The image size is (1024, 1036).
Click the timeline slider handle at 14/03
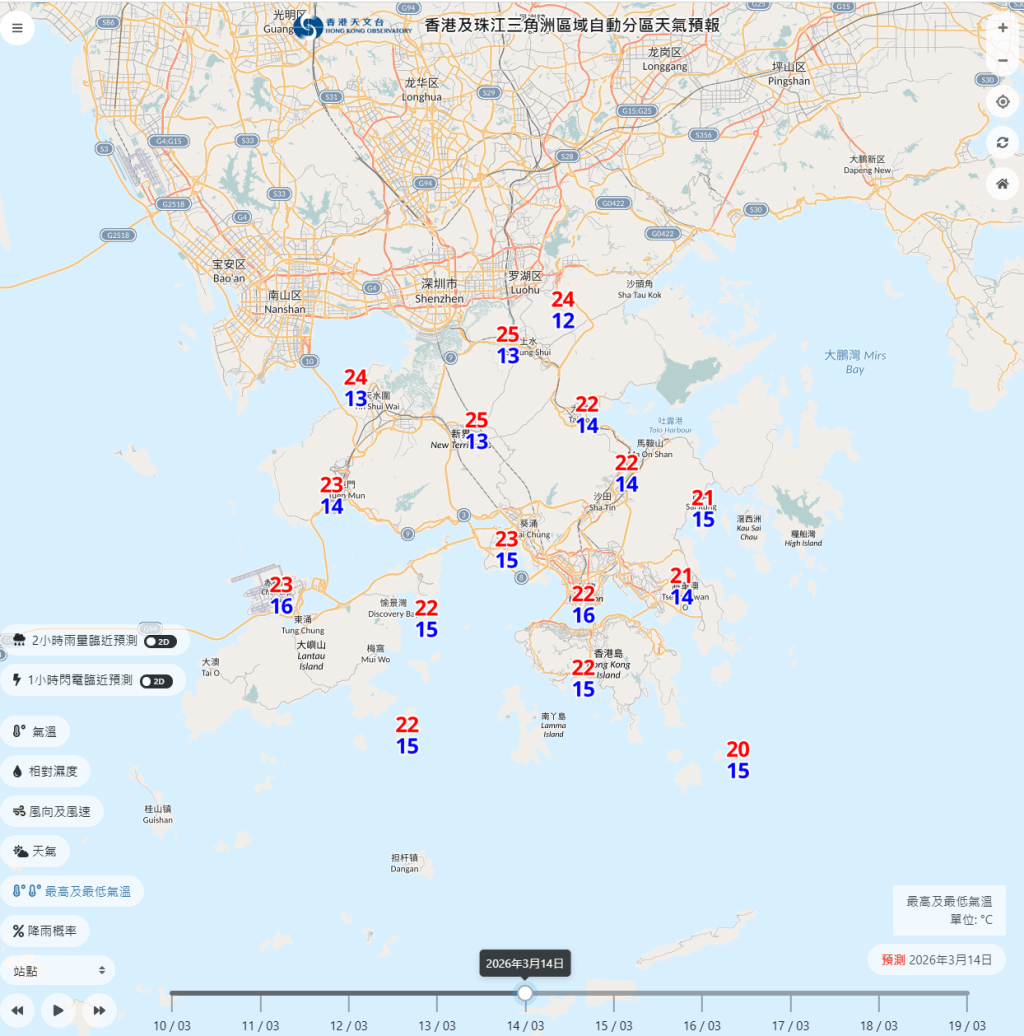pos(526,993)
